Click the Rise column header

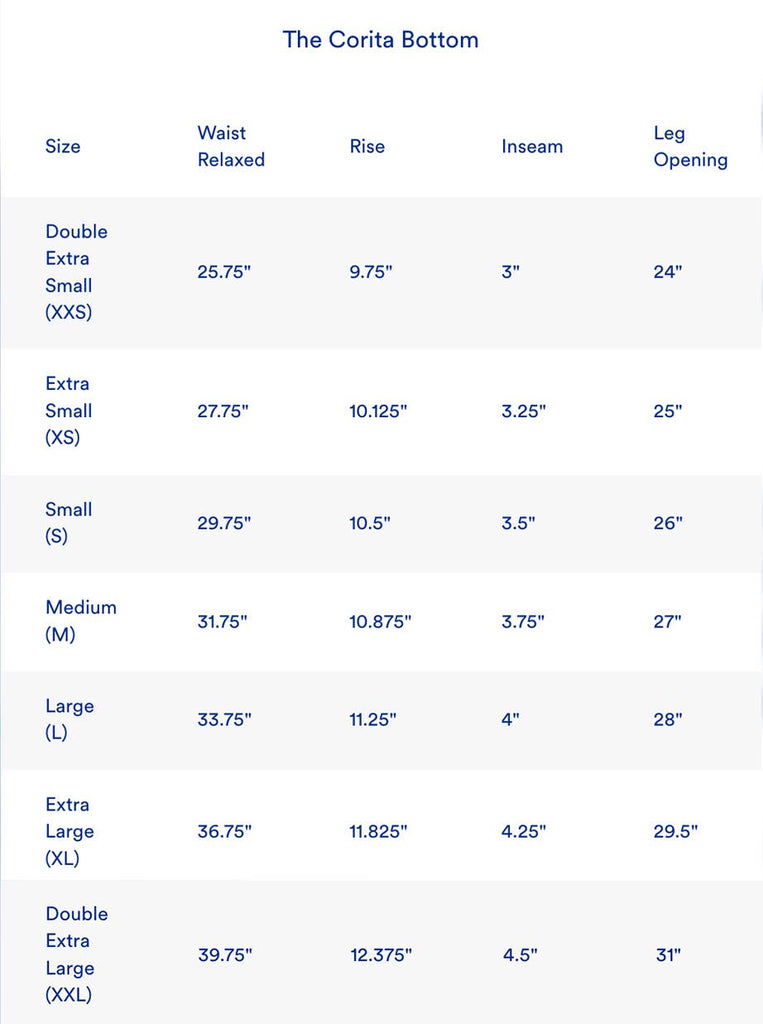click(367, 146)
